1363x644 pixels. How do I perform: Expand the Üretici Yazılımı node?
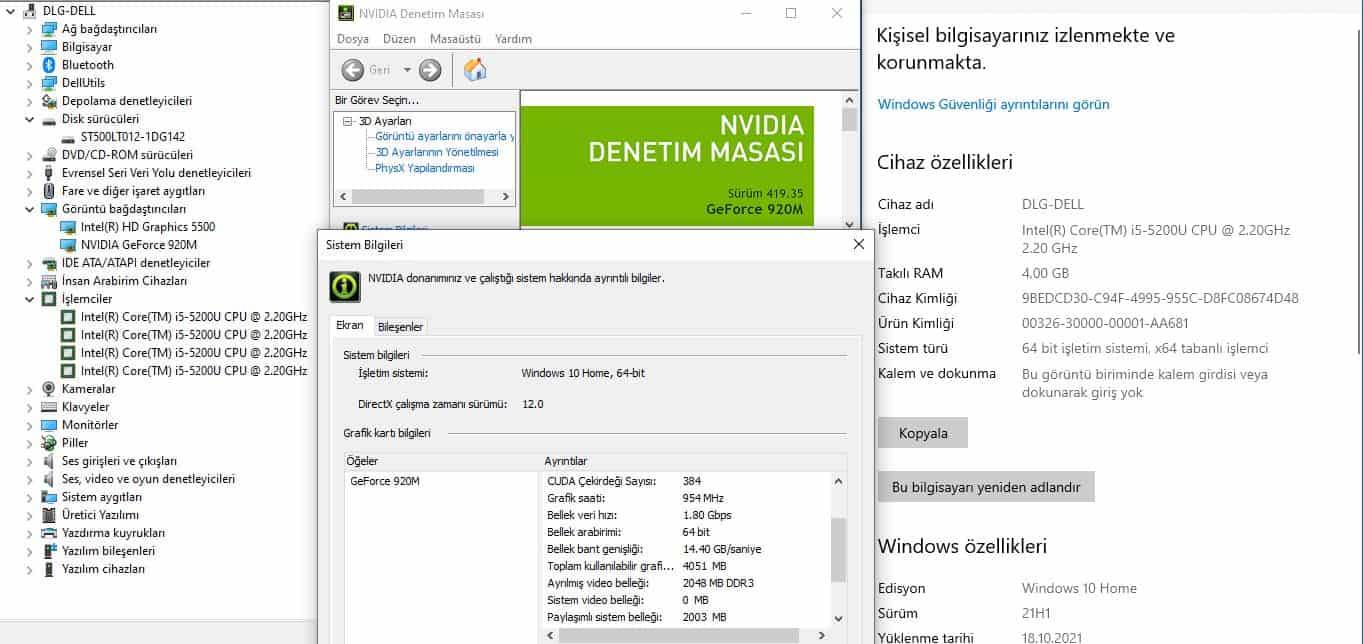click(30, 515)
